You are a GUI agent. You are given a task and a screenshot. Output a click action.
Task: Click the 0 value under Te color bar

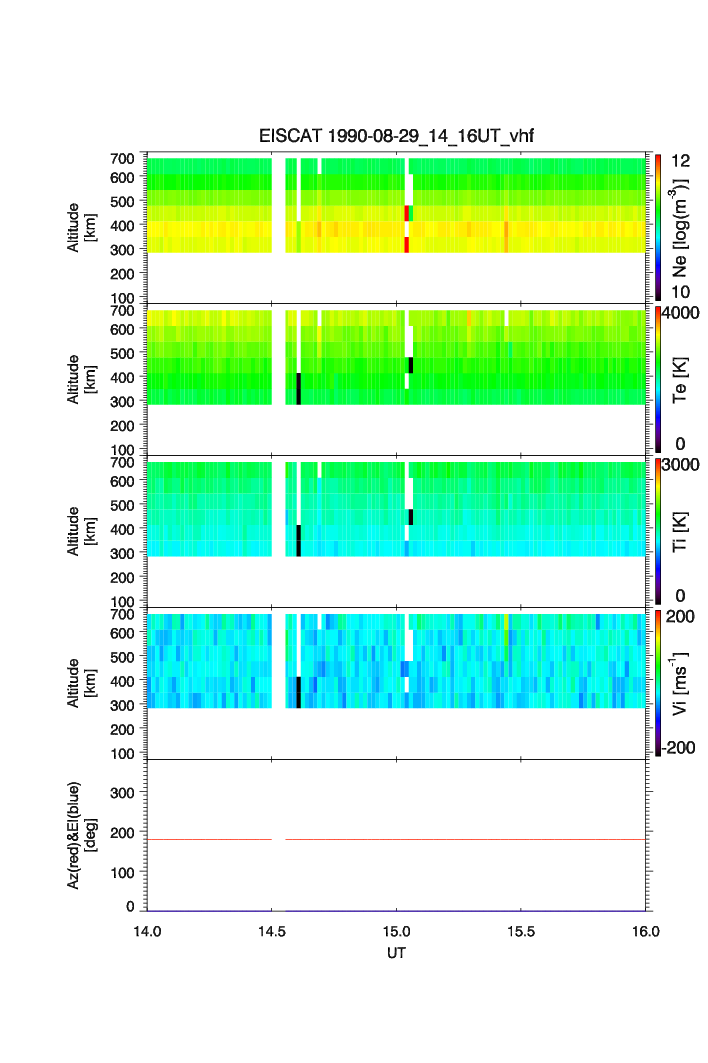pyautogui.click(x=680, y=444)
